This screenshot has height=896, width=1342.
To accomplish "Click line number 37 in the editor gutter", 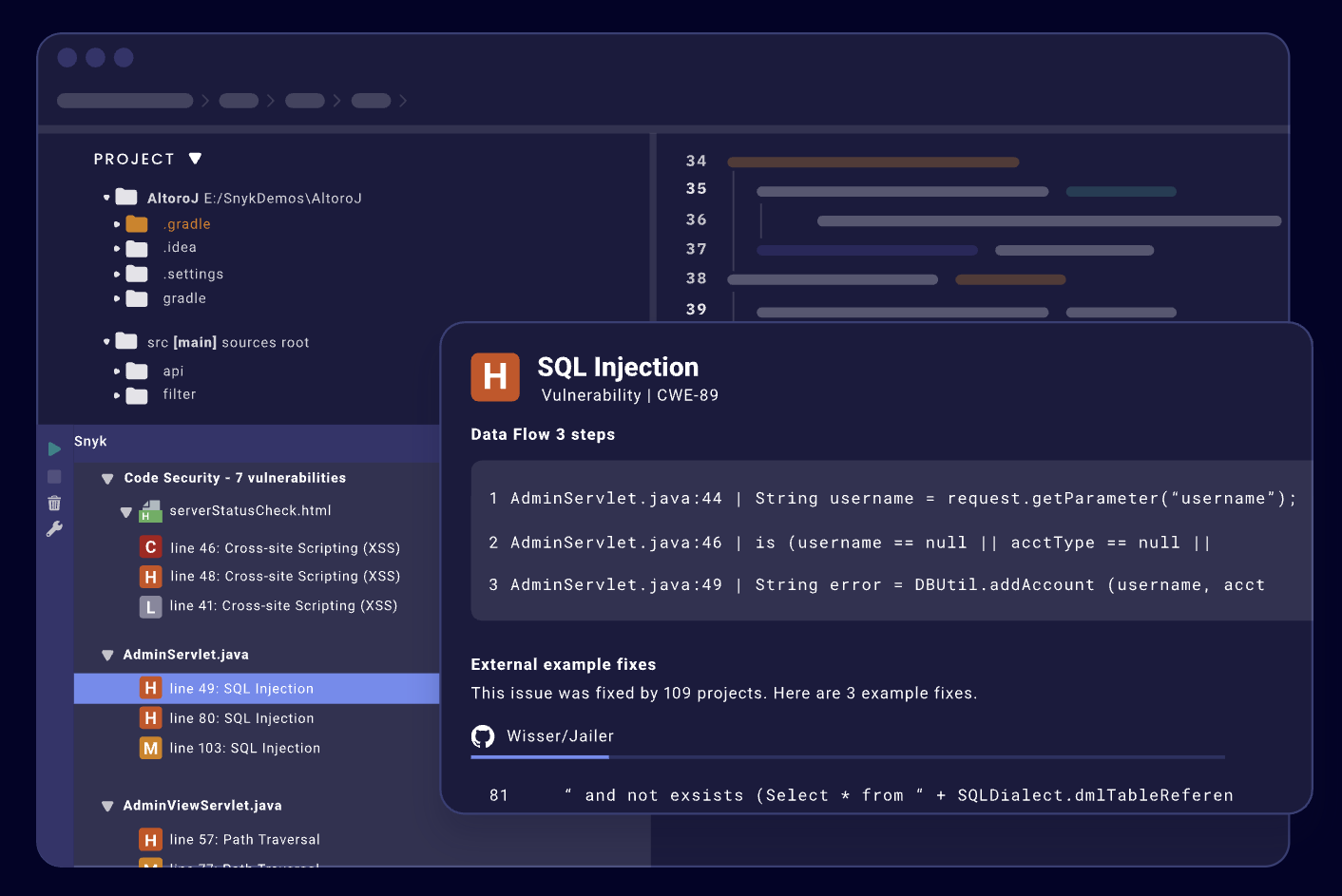I will [697, 249].
